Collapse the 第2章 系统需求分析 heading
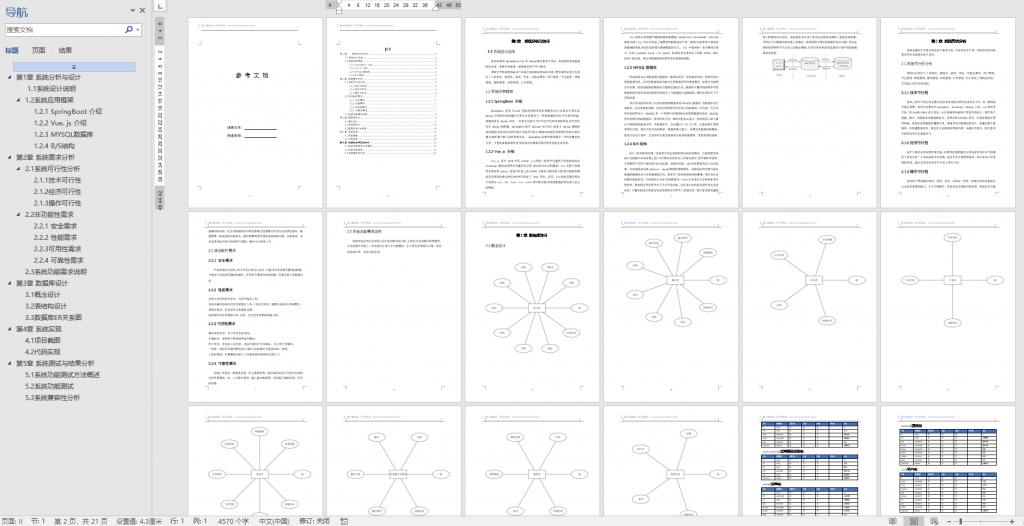This screenshot has height=526, width=1024. (x=10, y=157)
